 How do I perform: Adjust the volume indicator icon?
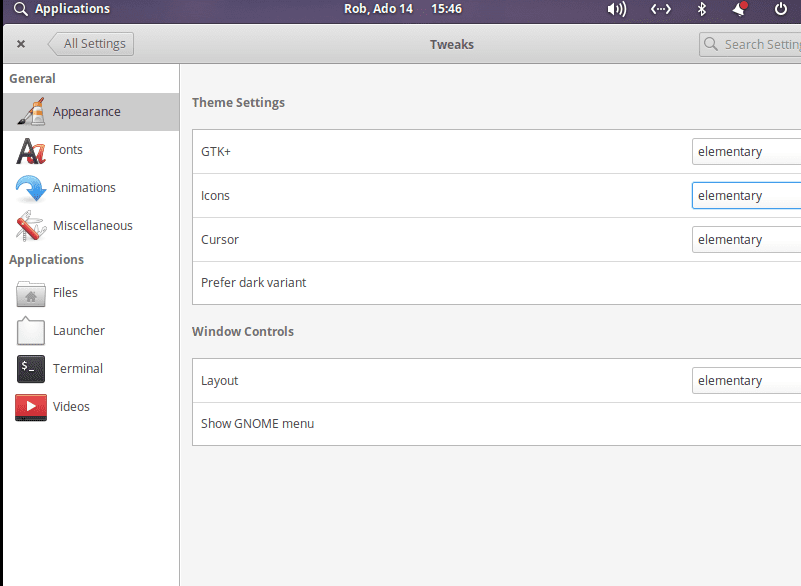click(617, 10)
